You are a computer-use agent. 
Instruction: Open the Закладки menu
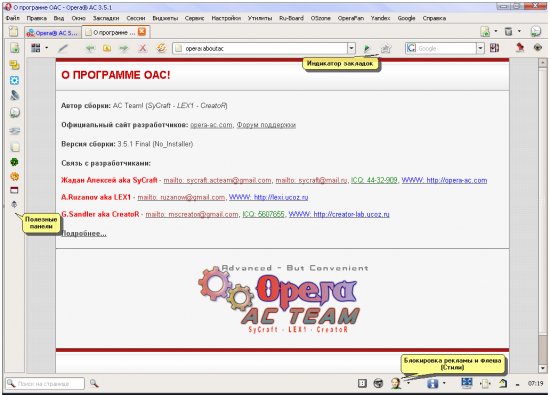106,18
